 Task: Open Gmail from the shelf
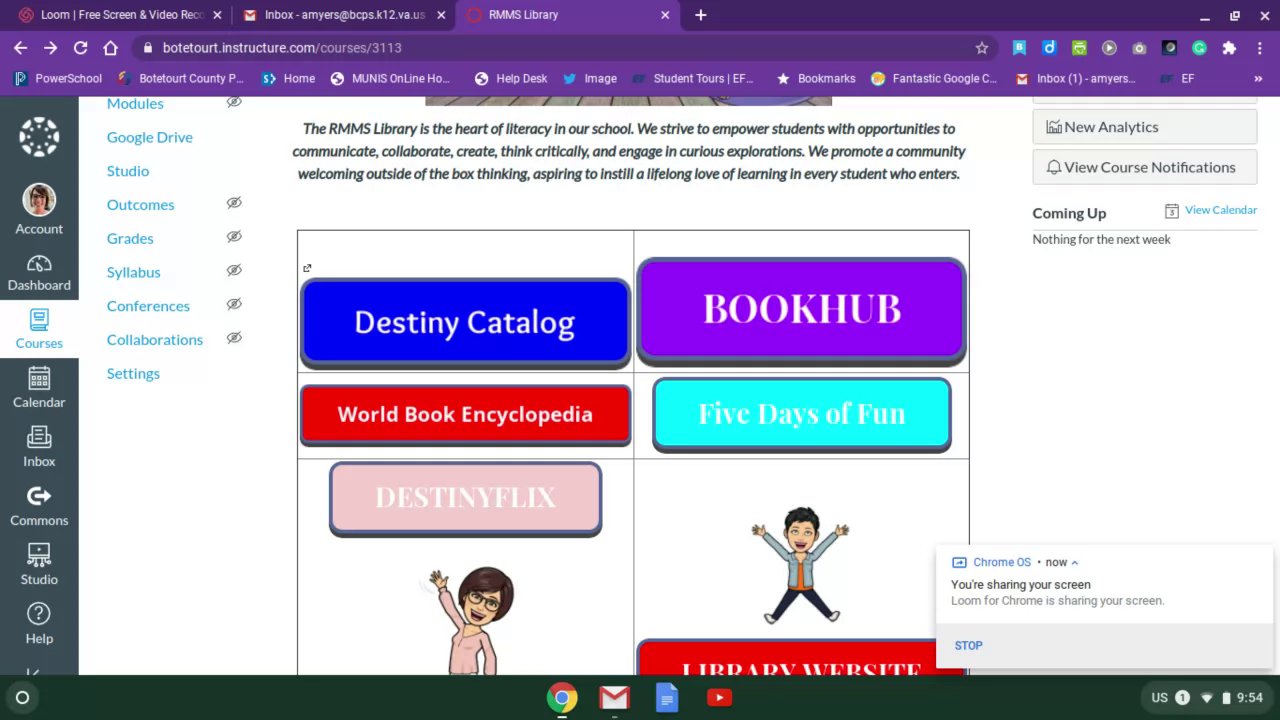(x=614, y=697)
